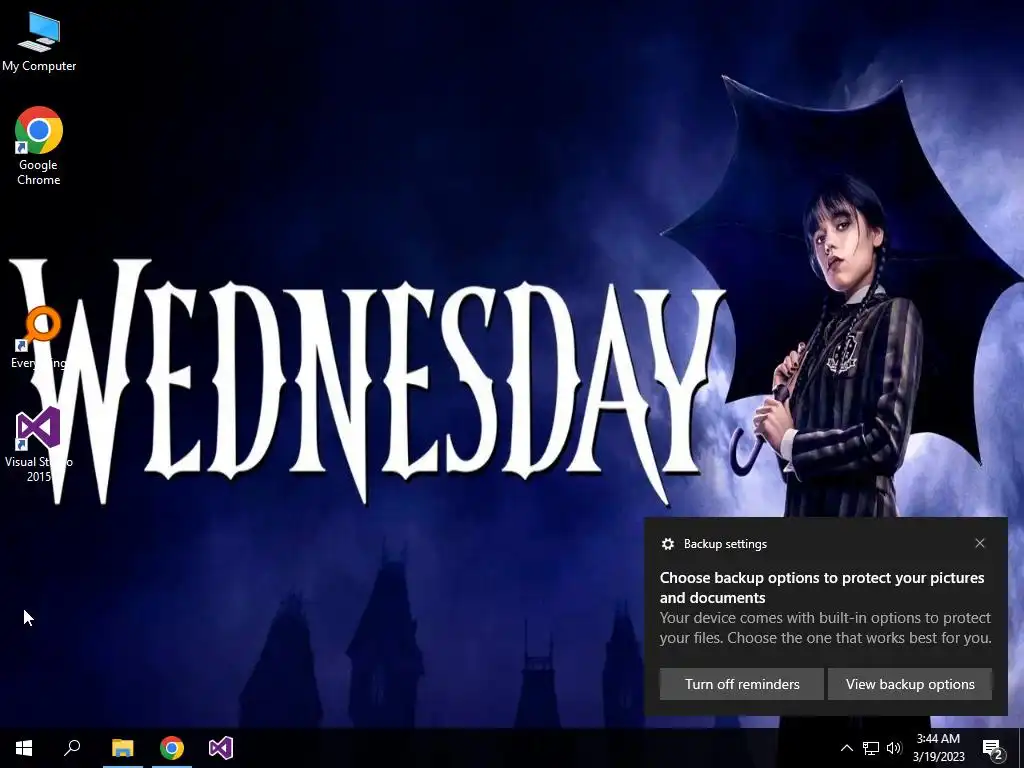This screenshot has height=768, width=1024.
Task: Open the Google Chrome desktop shortcut
Action: point(39,146)
